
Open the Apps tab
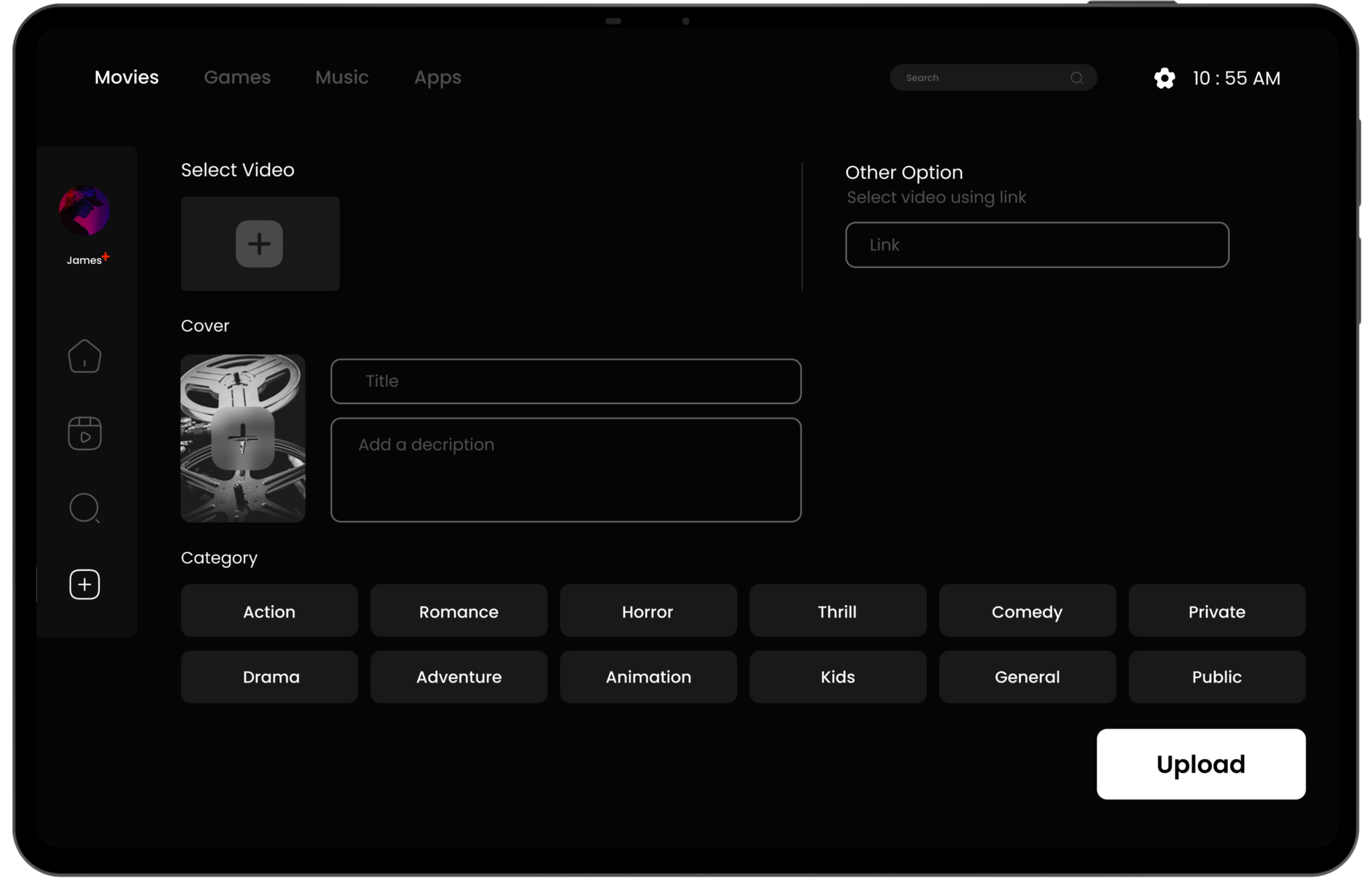[x=437, y=78]
